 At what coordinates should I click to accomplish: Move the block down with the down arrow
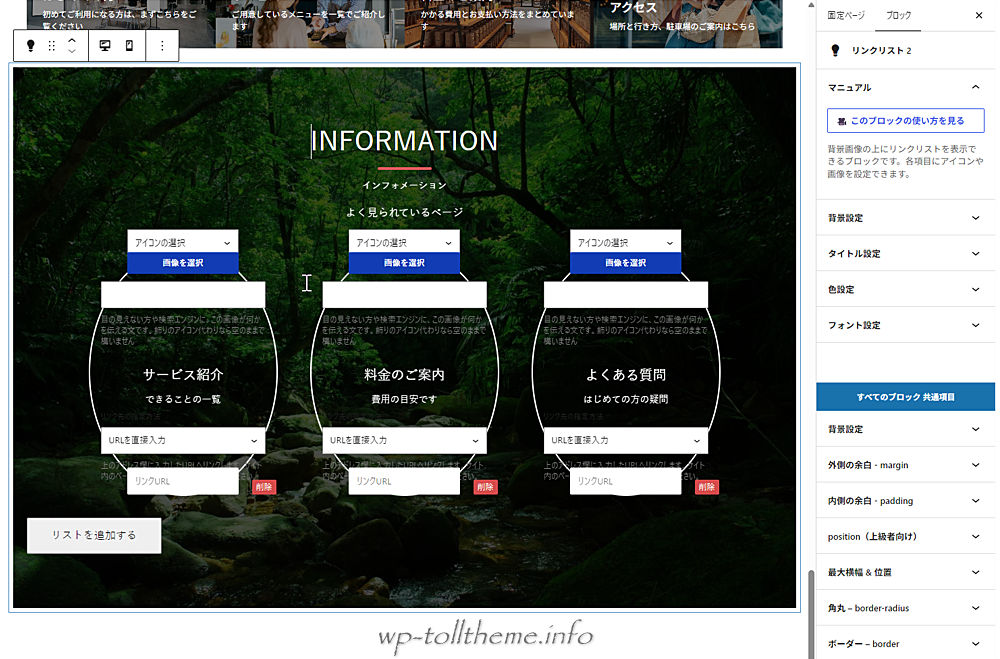72,52
